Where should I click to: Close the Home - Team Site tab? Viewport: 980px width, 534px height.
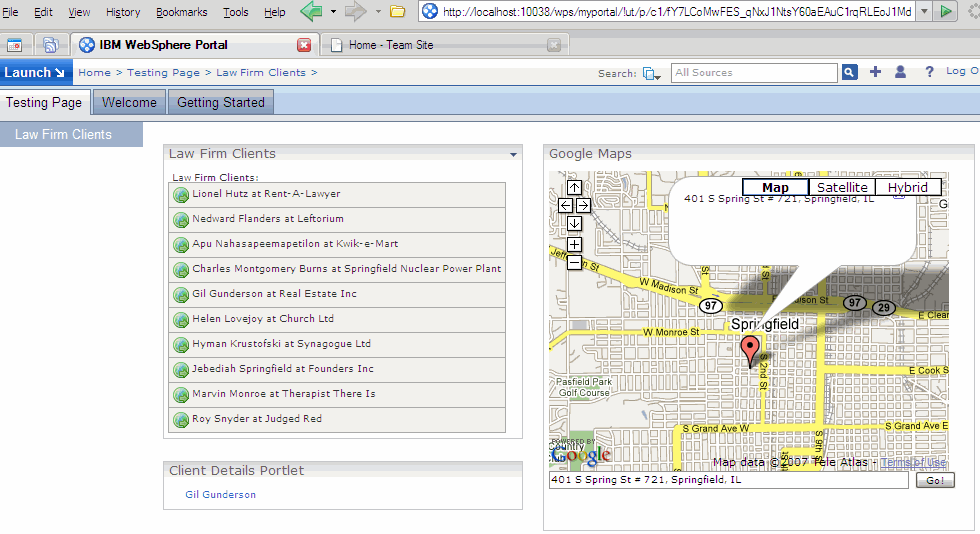[x=553, y=45]
